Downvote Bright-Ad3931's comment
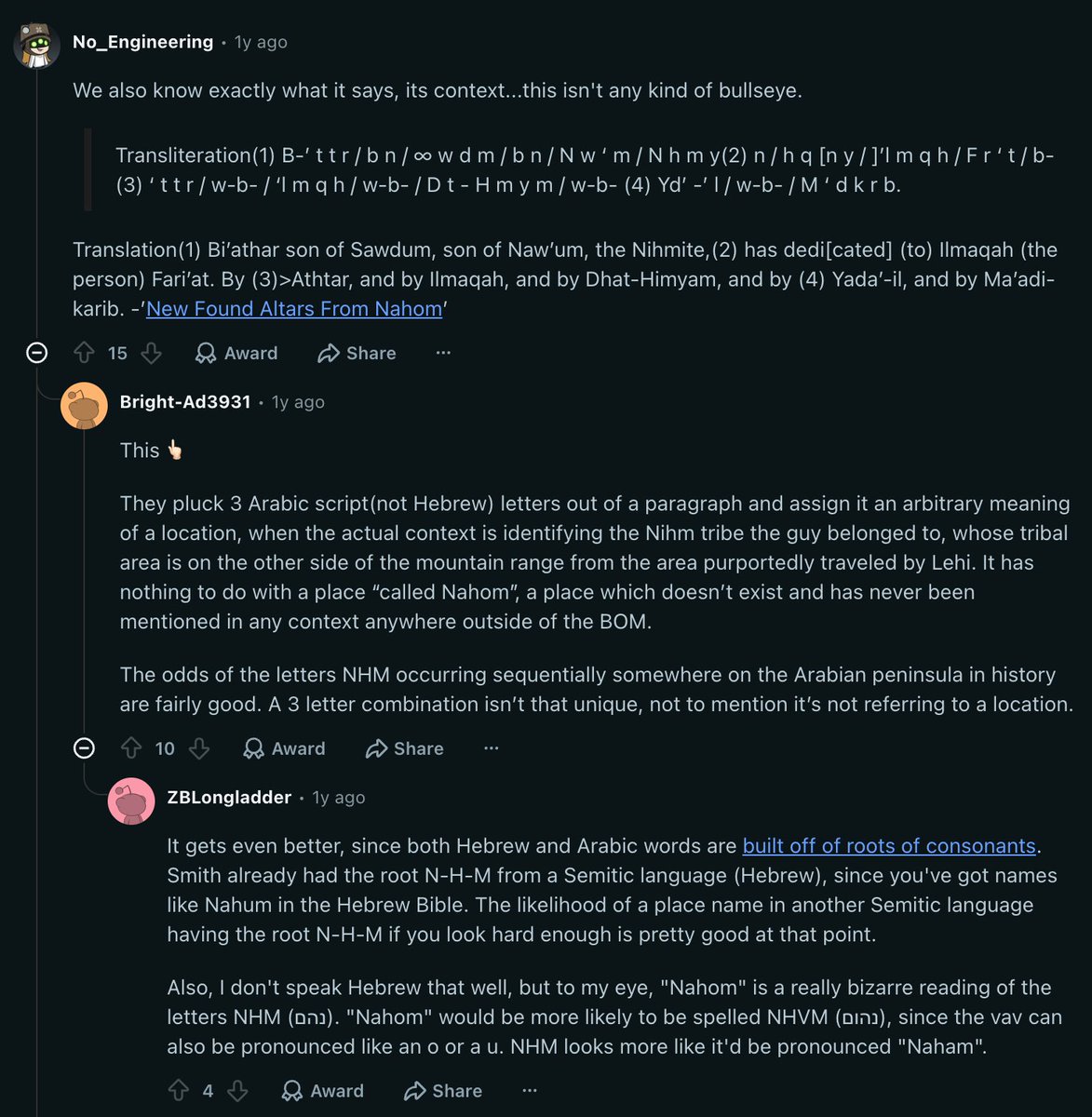1092x1117 pixels. coord(198,748)
